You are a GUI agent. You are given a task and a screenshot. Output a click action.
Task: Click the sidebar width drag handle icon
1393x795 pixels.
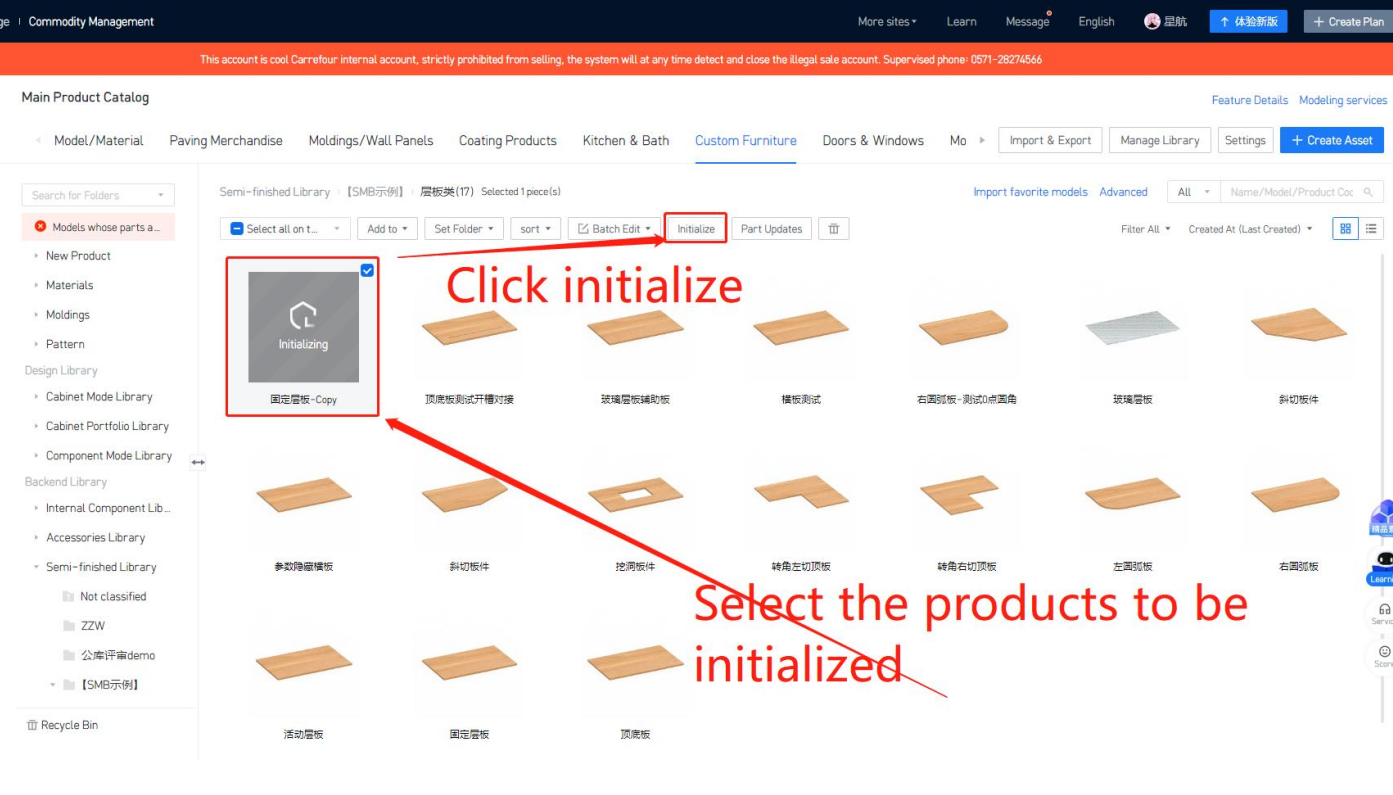198,462
